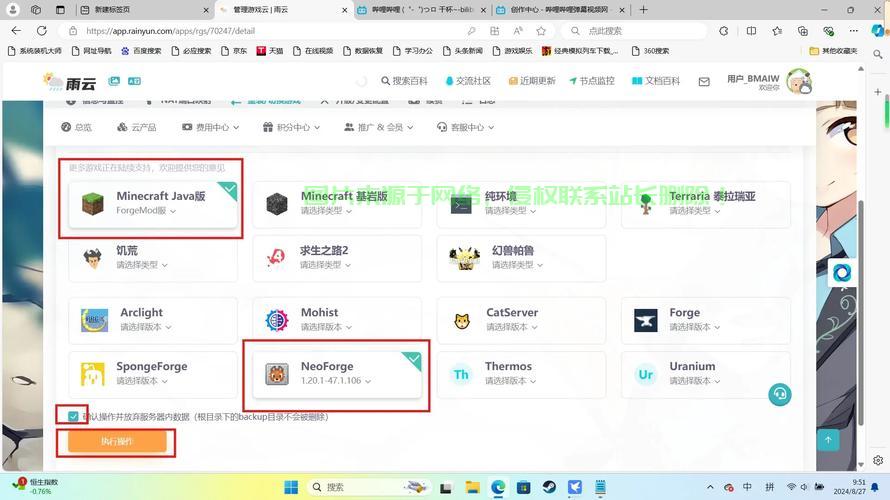Viewport: 890px width, 500px height.
Task: Expand the 积分中心 menu
Action: 291,127
